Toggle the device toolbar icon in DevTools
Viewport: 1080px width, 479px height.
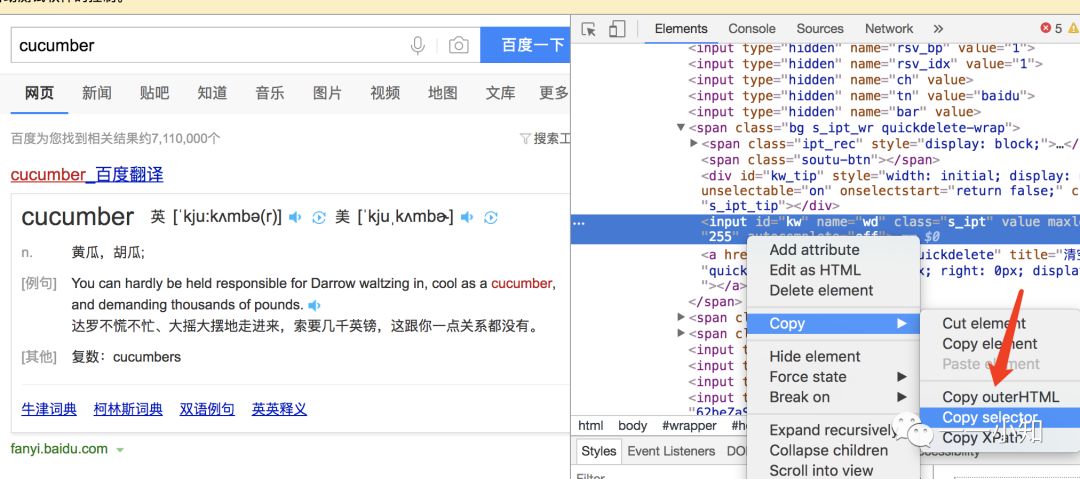pos(617,29)
